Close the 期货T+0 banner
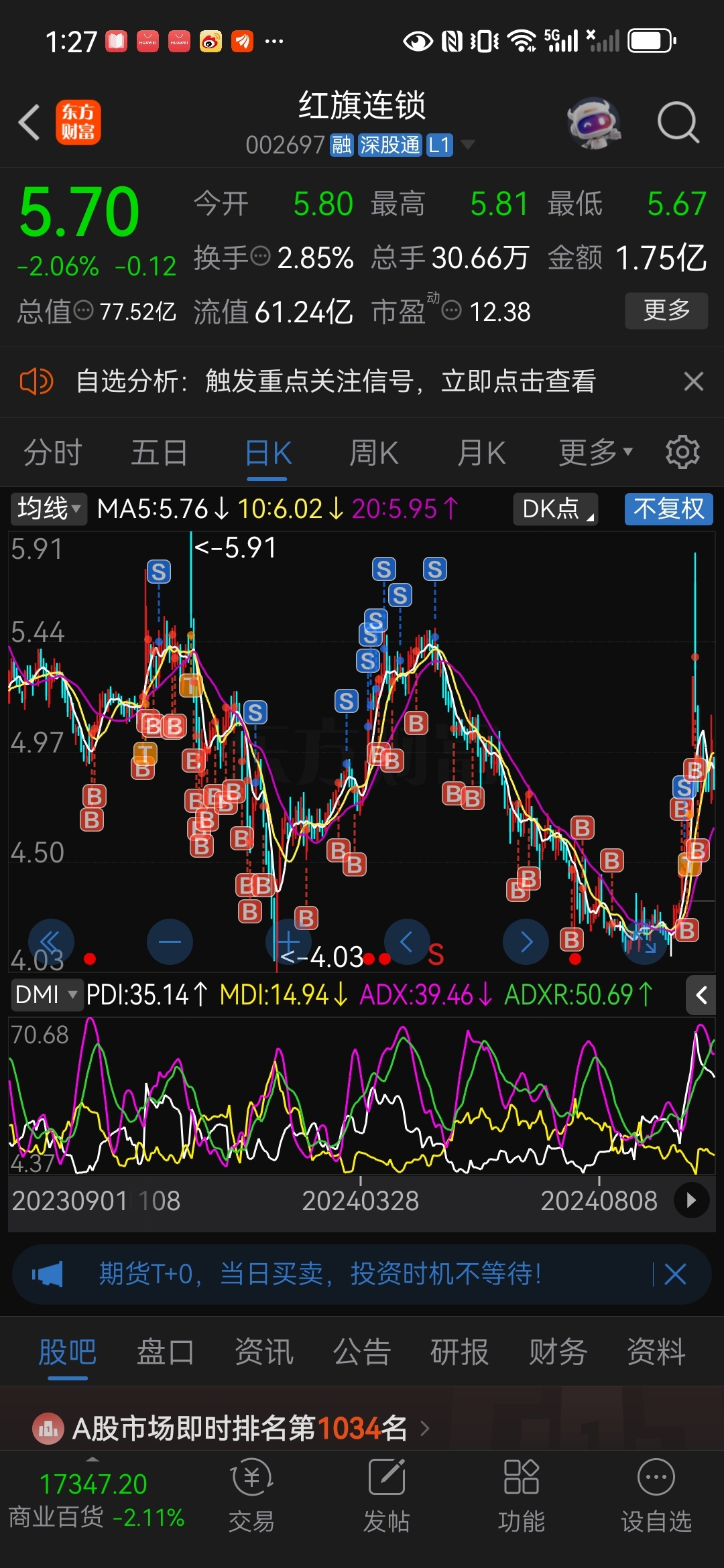This screenshot has width=724, height=1568. point(675,1274)
